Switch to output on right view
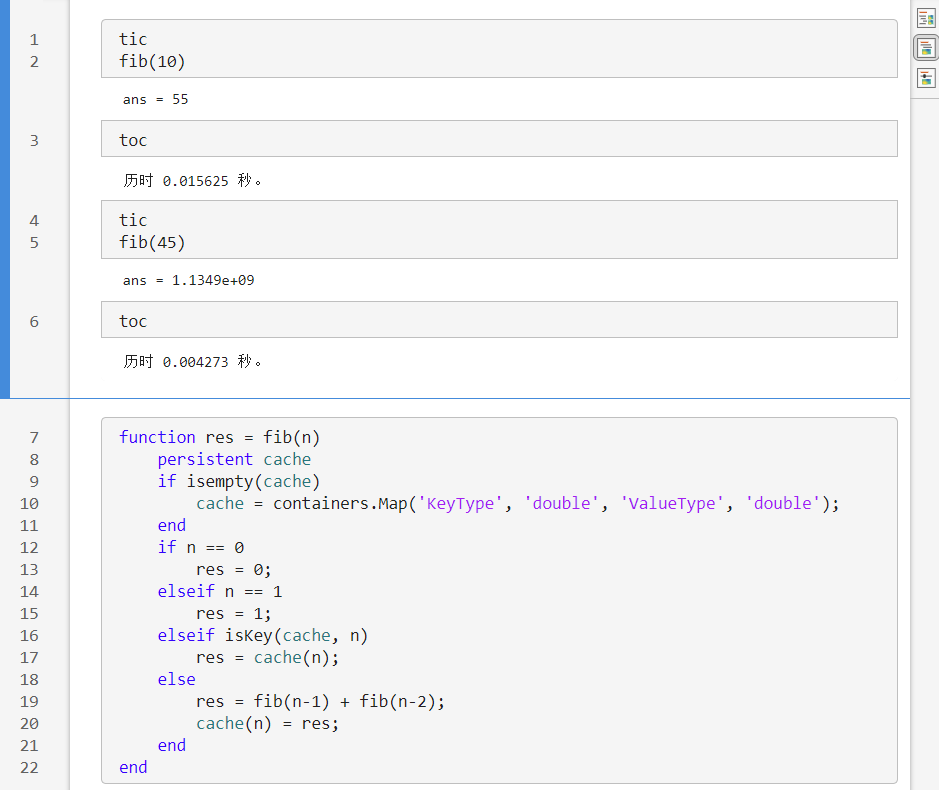 pyautogui.click(x=926, y=18)
